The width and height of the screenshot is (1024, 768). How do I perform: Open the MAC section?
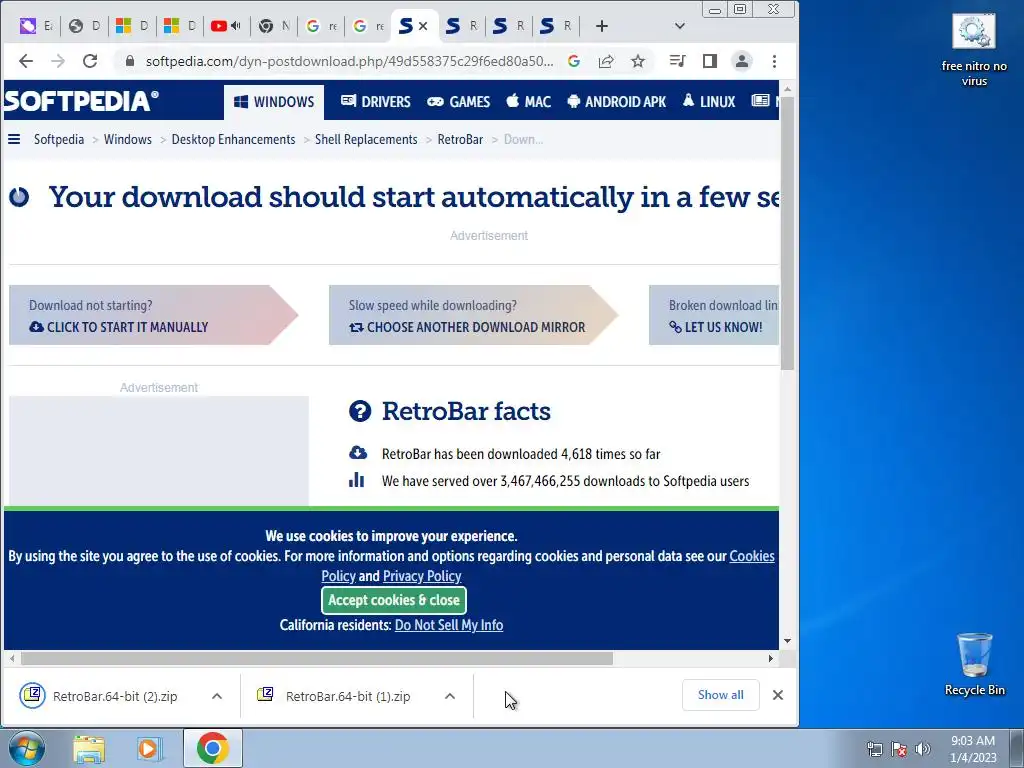529,102
